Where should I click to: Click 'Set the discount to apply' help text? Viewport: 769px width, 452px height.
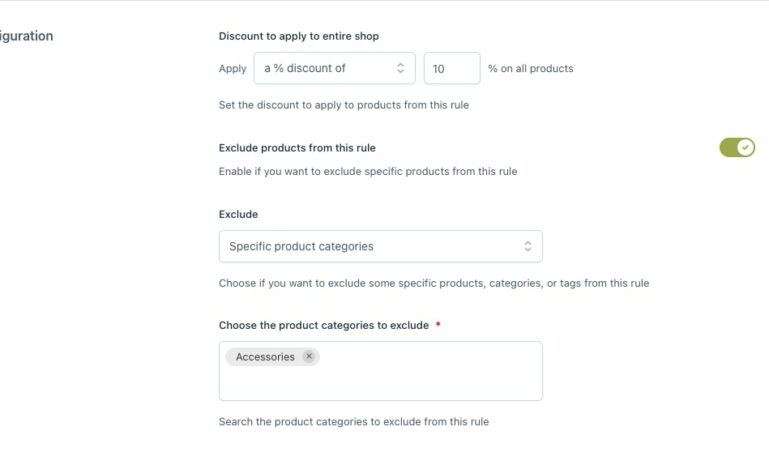pyautogui.click(x=343, y=104)
